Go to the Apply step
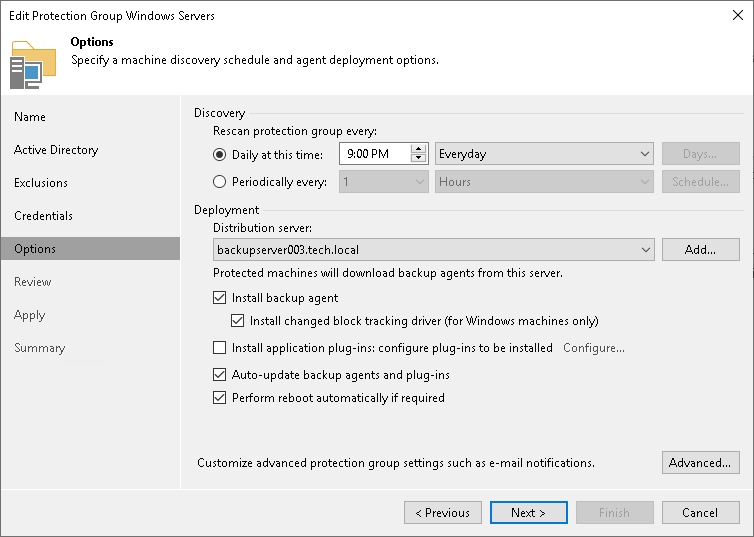The height and width of the screenshot is (537, 754). click(29, 315)
